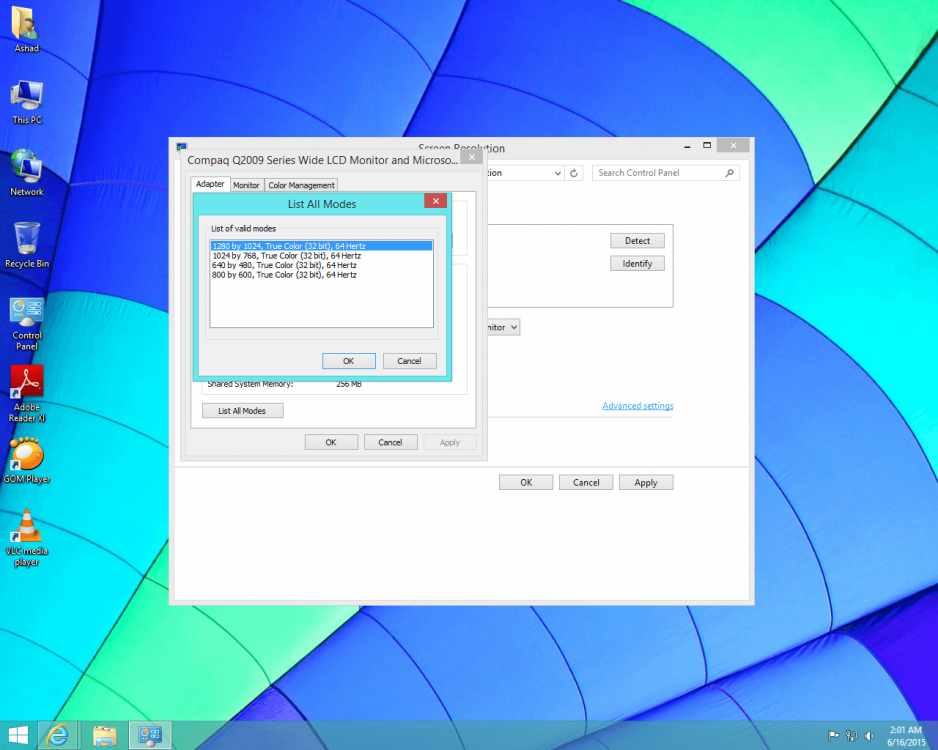The image size is (938, 750).
Task: Click Cancel in adapter properties dialog
Action: (x=391, y=443)
